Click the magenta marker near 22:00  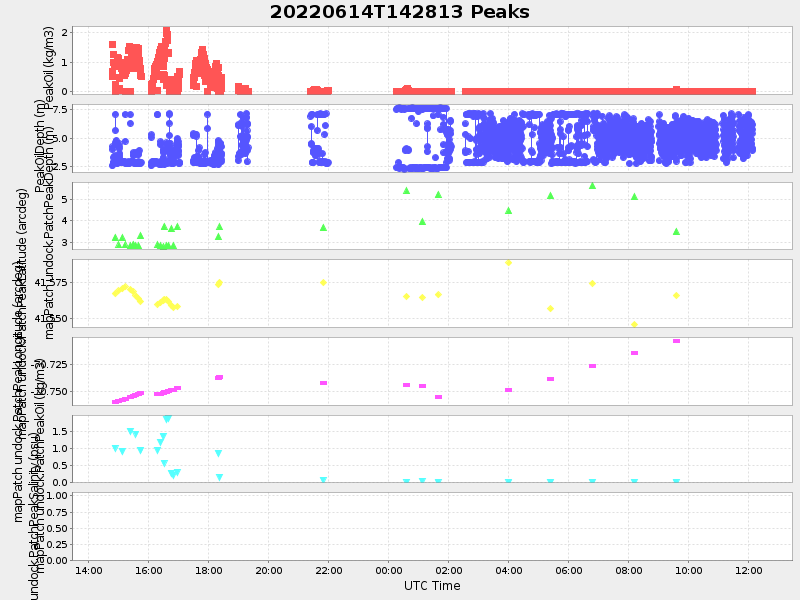point(323,383)
